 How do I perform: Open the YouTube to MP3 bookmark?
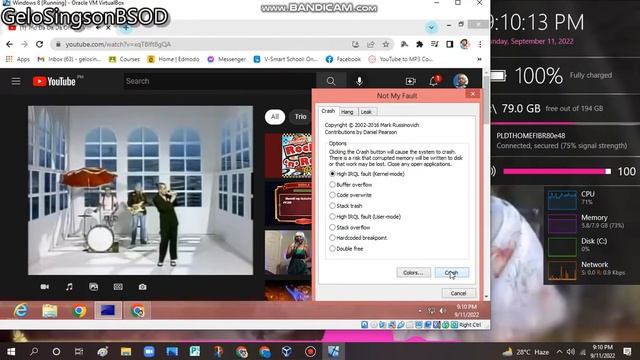(x=400, y=59)
